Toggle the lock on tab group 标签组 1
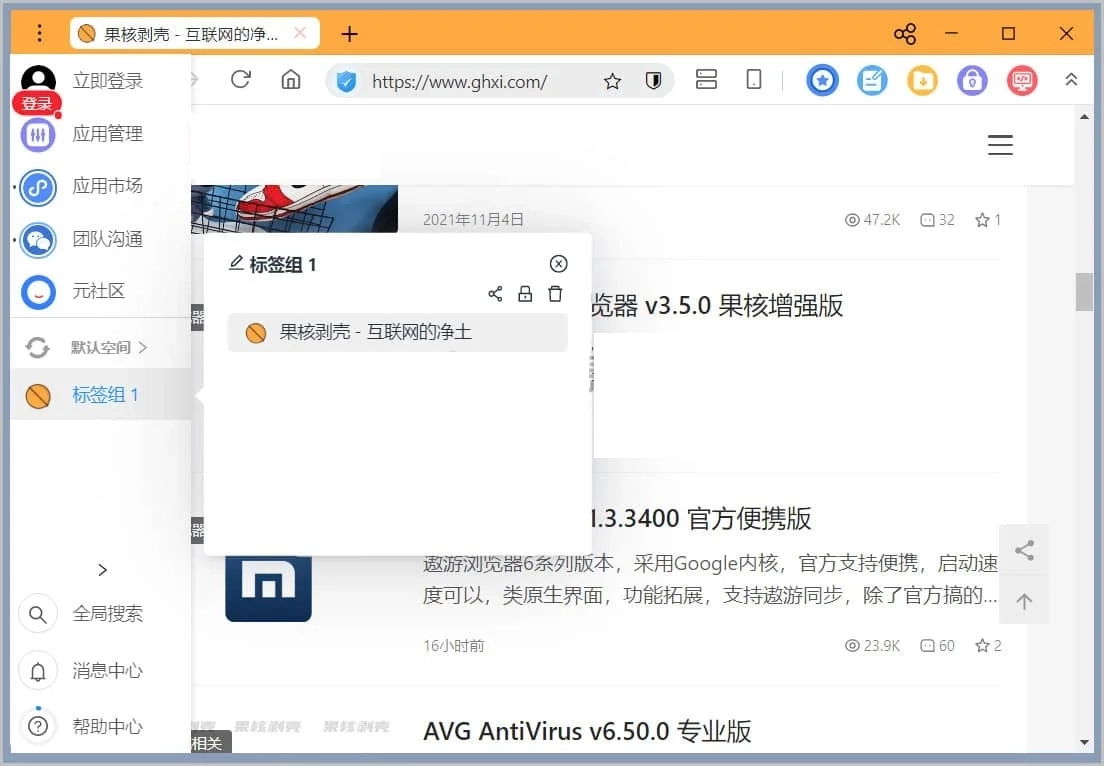 525,293
